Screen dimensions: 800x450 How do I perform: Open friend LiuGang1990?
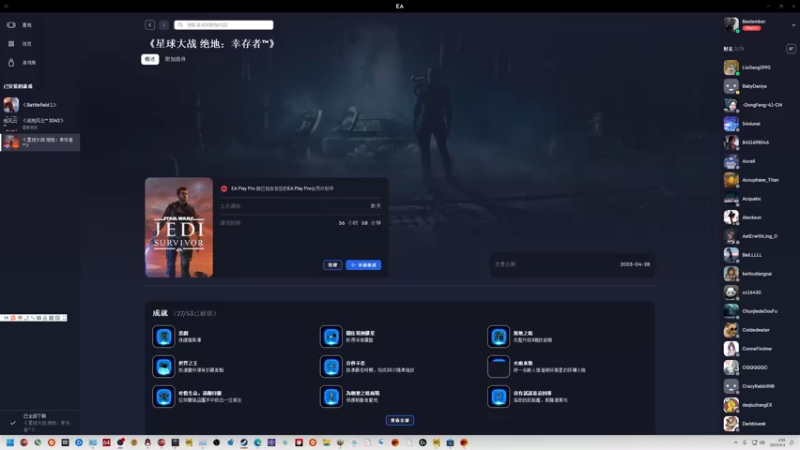point(758,67)
